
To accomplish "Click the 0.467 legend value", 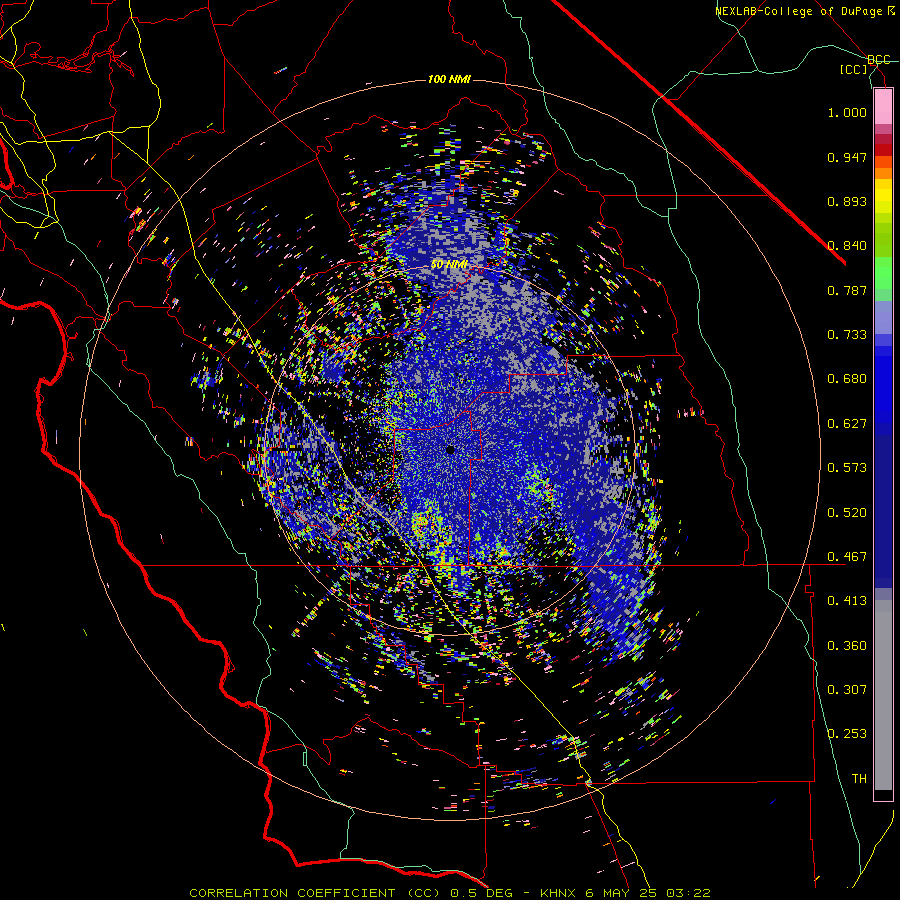I will coord(847,557).
